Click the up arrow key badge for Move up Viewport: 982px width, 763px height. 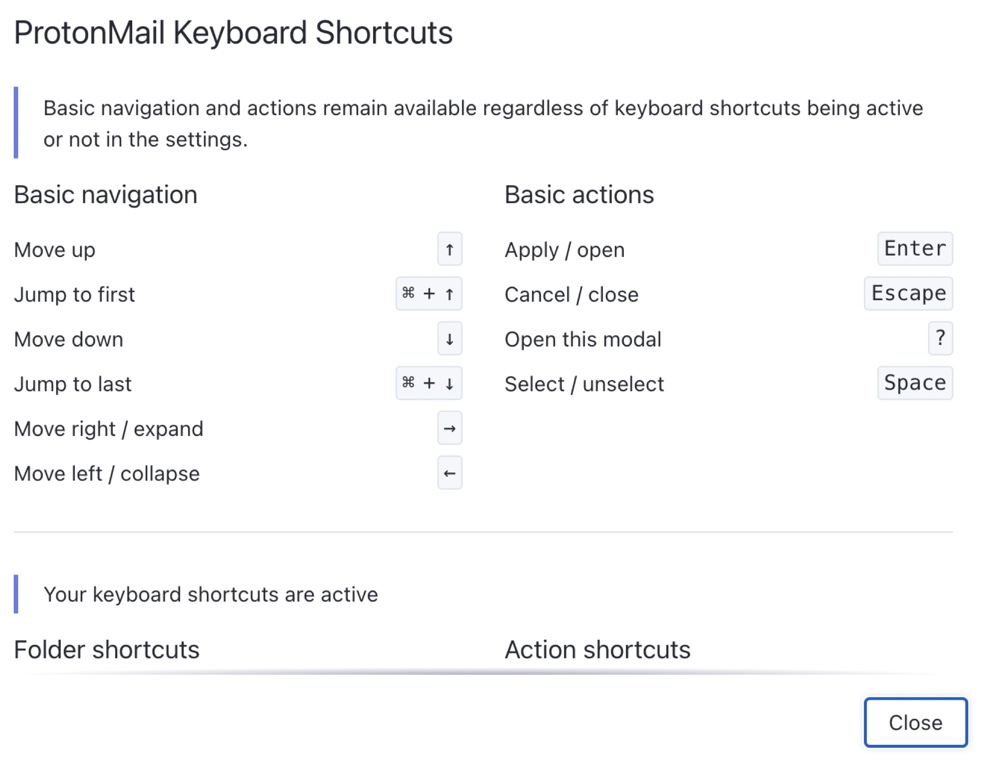(x=449, y=249)
